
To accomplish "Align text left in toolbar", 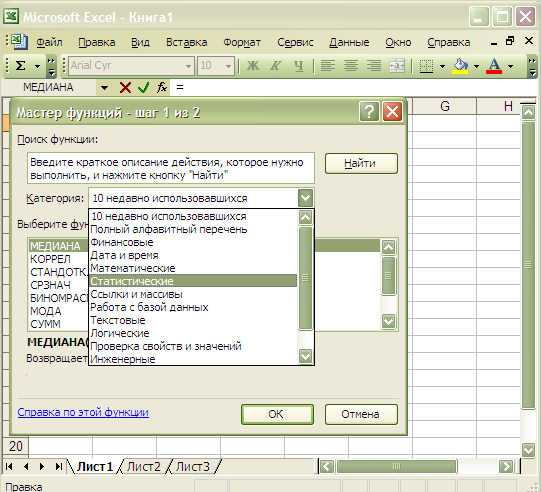I will coord(328,66).
